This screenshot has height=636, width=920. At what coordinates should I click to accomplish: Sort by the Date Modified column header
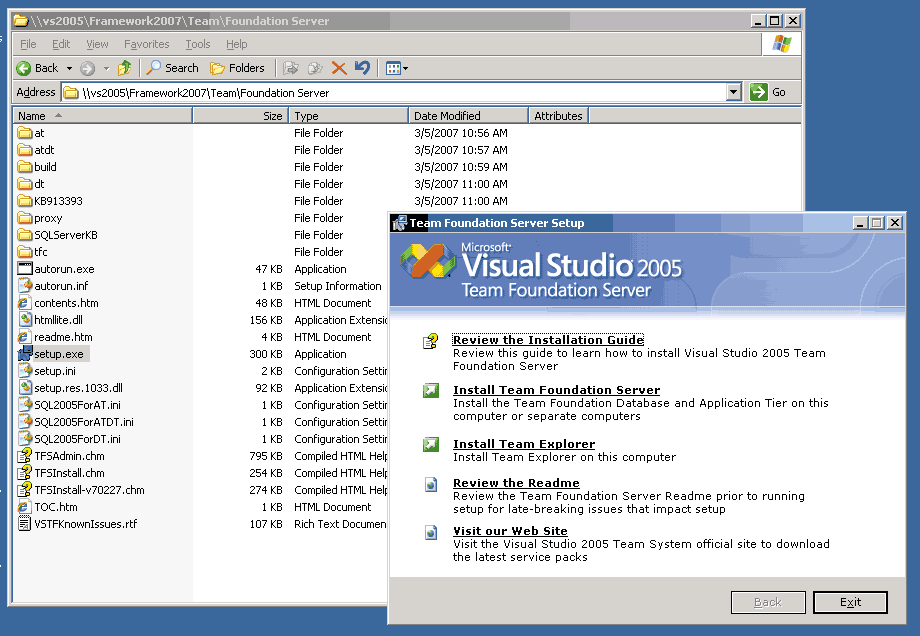tap(468, 116)
